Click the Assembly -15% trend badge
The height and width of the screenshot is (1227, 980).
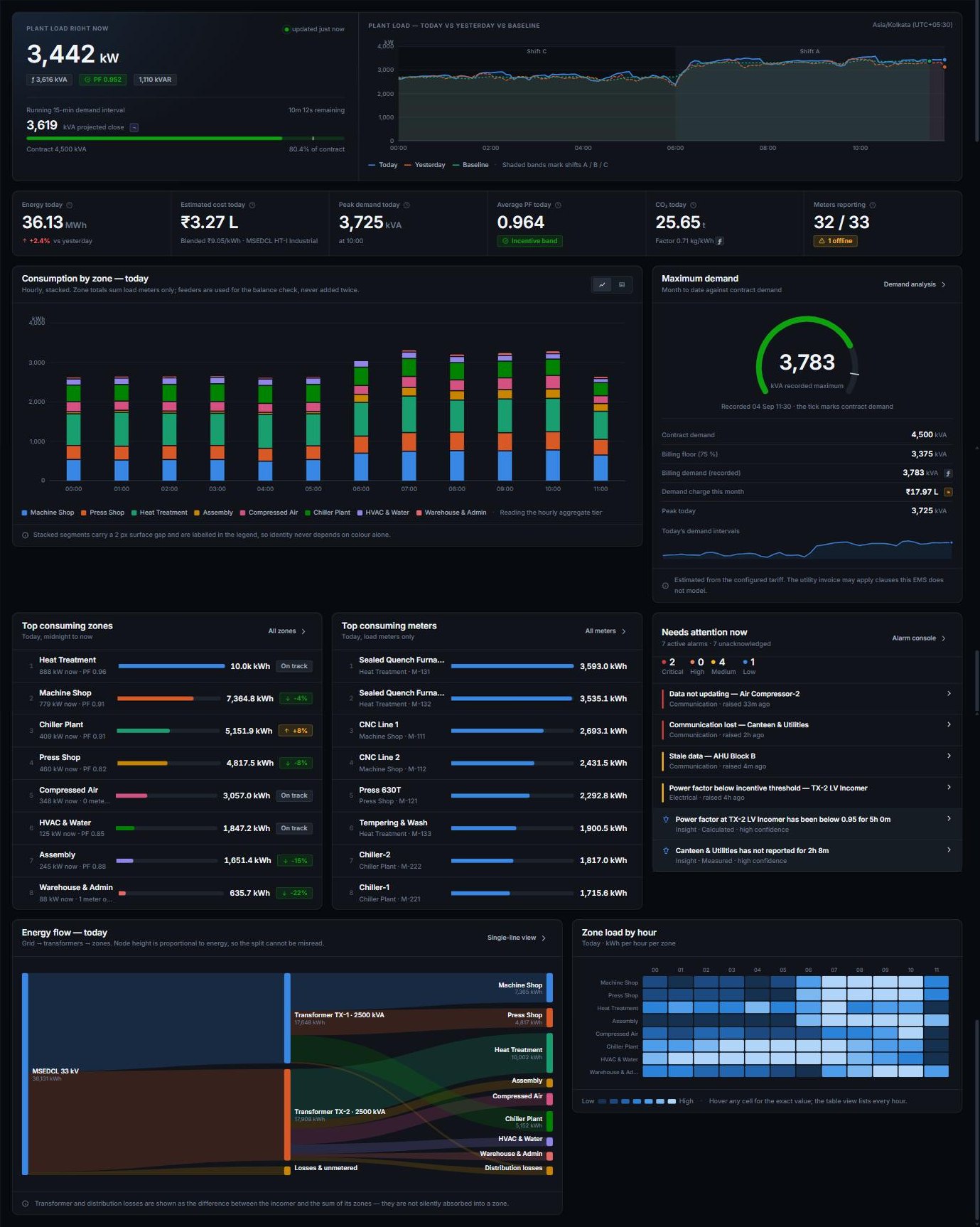[295, 861]
